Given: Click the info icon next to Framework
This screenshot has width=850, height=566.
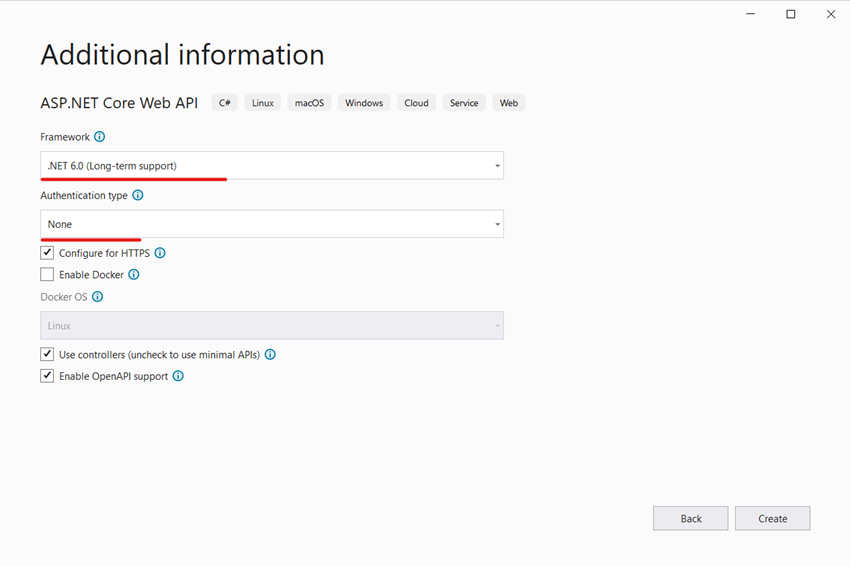Looking at the screenshot, I should click(x=99, y=137).
